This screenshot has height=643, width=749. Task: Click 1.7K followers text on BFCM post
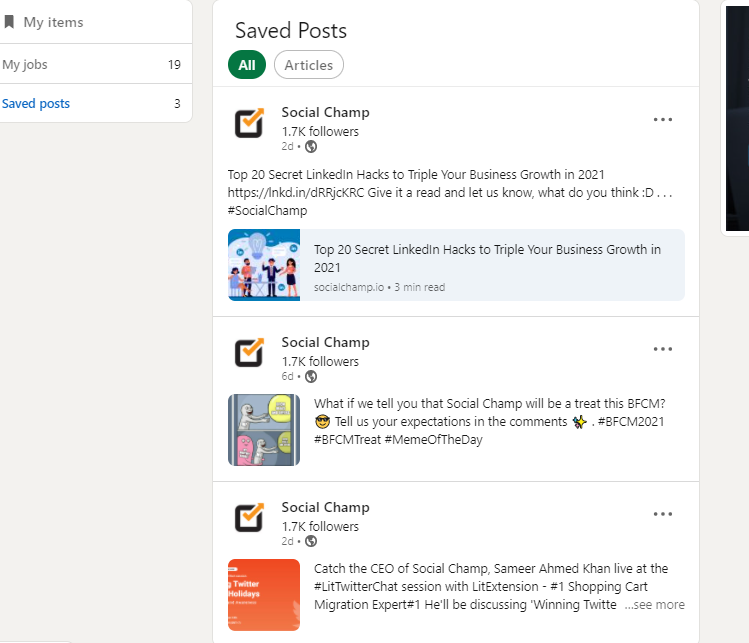[x=320, y=362]
